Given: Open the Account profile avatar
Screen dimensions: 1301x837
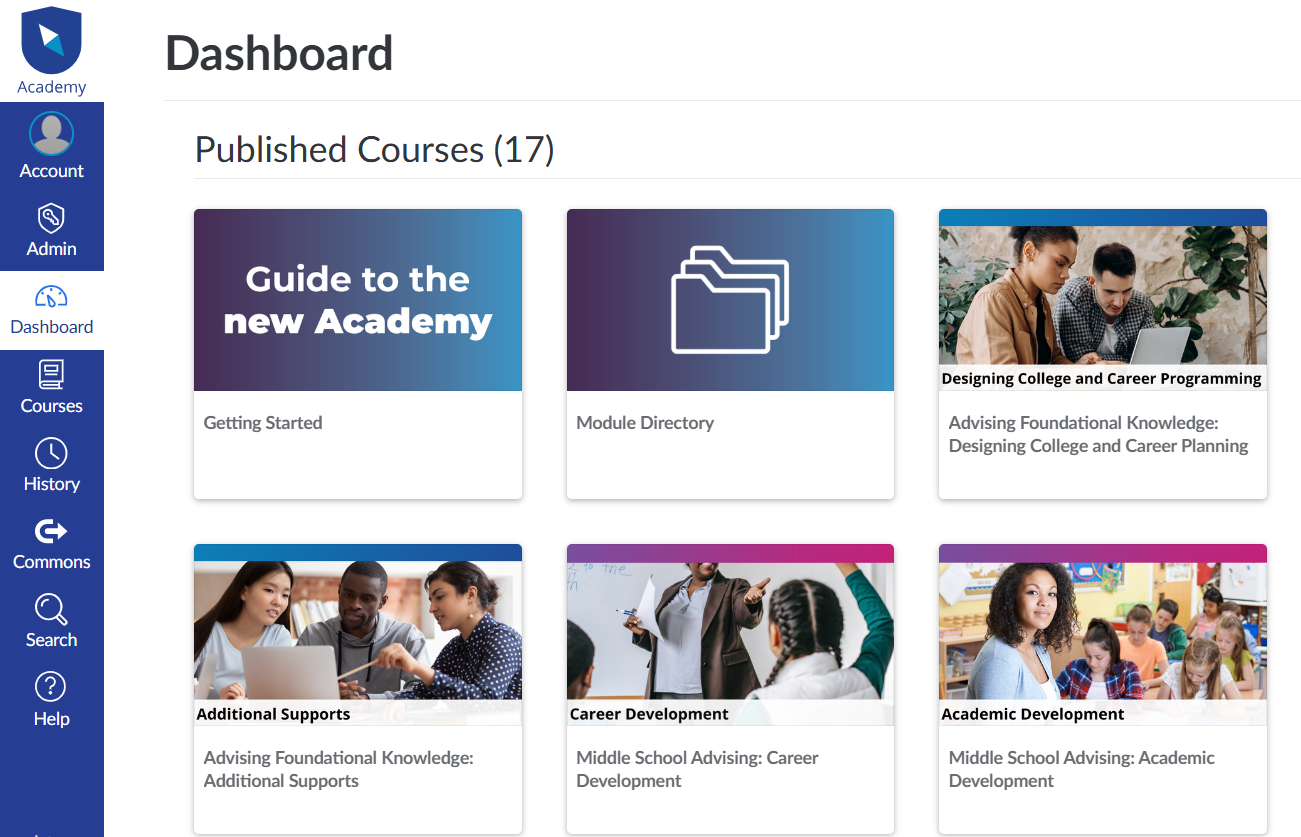Looking at the screenshot, I should pyautogui.click(x=51, y=133).
